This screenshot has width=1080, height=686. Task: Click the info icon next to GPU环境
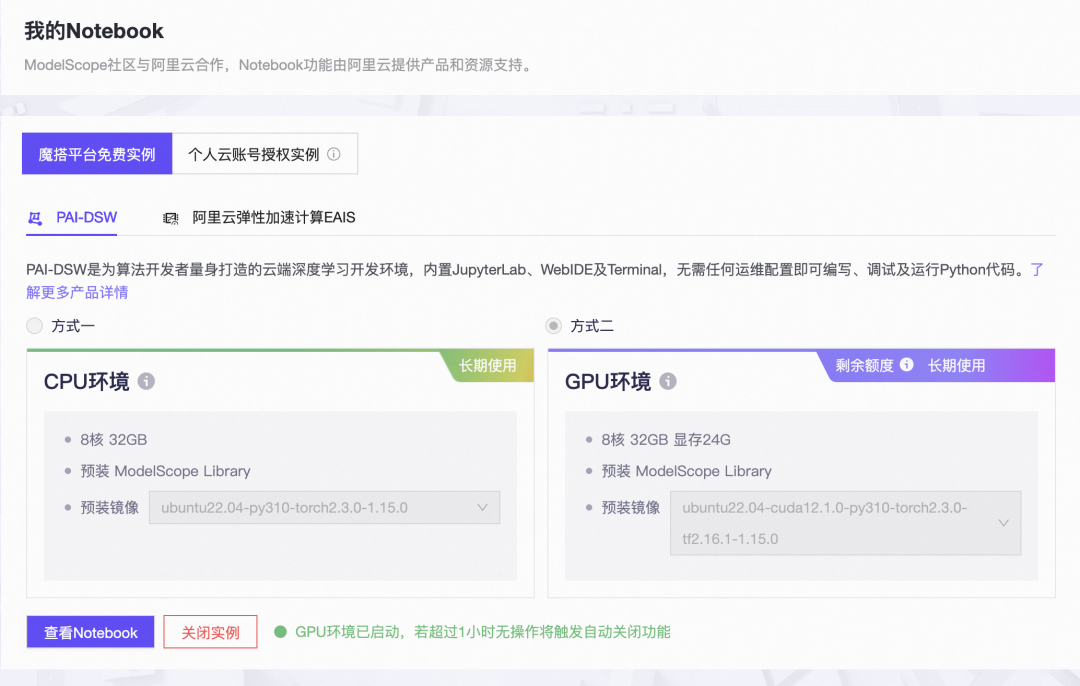pos(667,381)
